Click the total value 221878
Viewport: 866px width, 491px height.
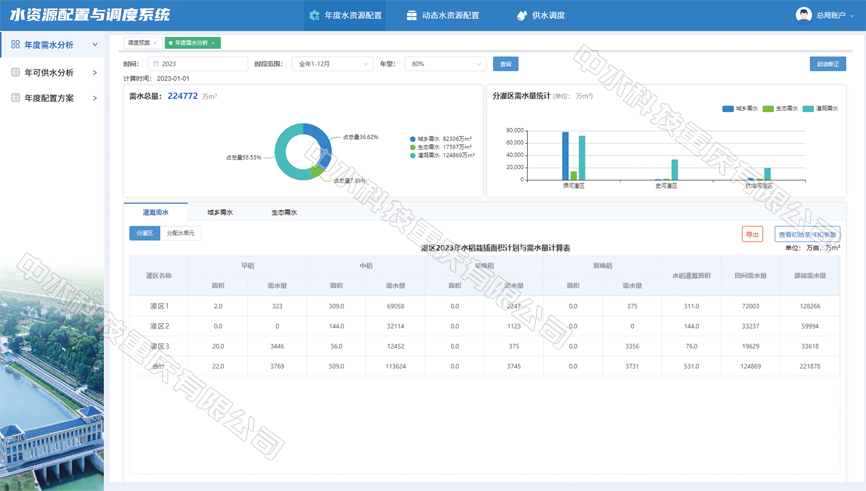click(x=810, y=366)
